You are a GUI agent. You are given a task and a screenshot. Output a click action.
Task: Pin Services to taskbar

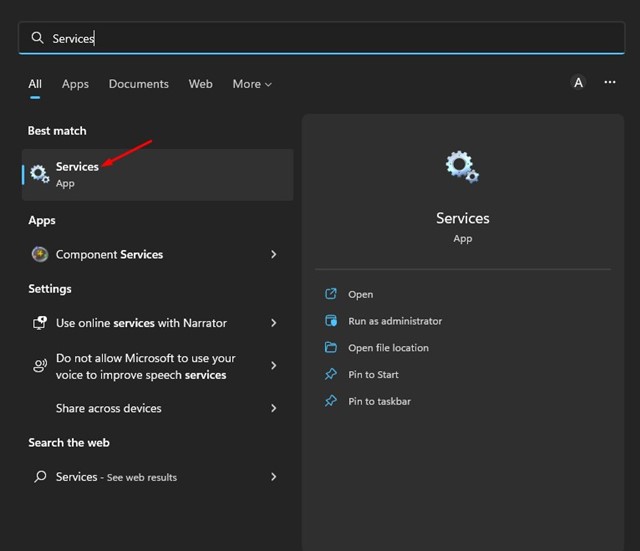click(x=379, y=401)
